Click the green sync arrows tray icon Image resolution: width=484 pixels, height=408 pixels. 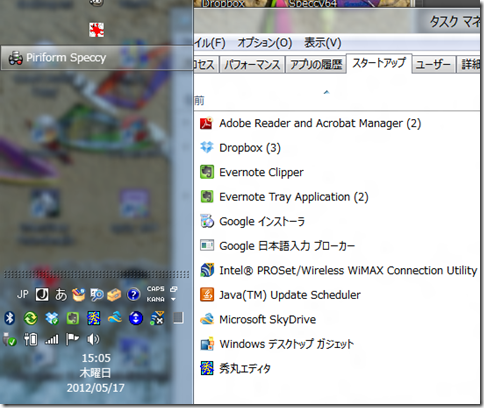pos(30,318)
